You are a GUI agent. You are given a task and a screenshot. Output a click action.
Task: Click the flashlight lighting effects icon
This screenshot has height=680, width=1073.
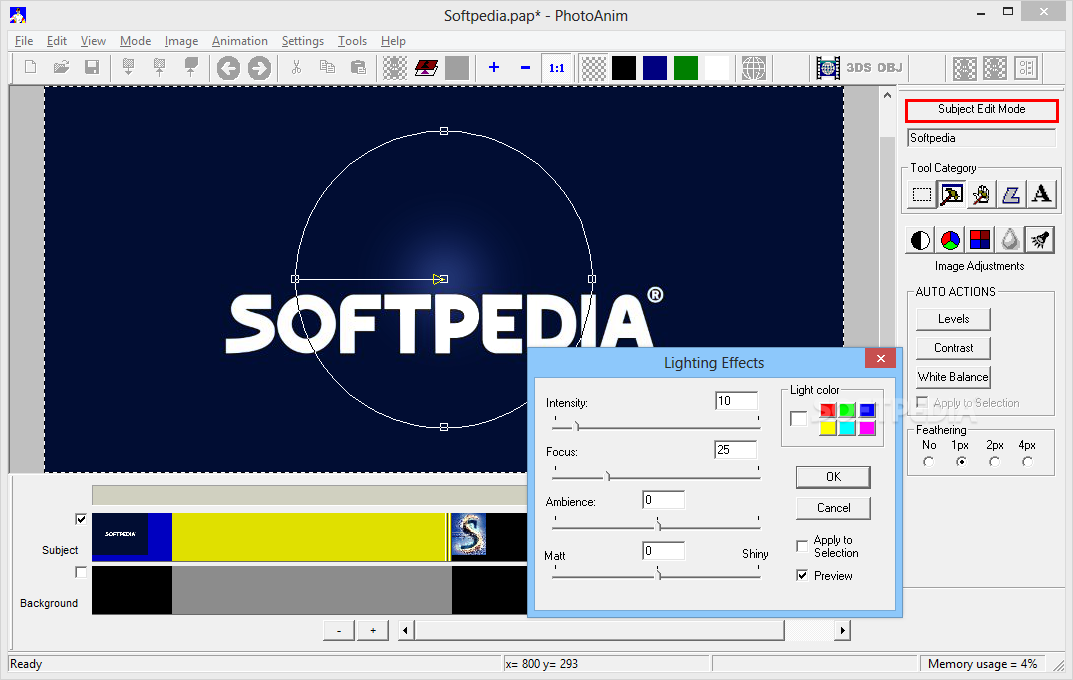[x=1040, y=240]
